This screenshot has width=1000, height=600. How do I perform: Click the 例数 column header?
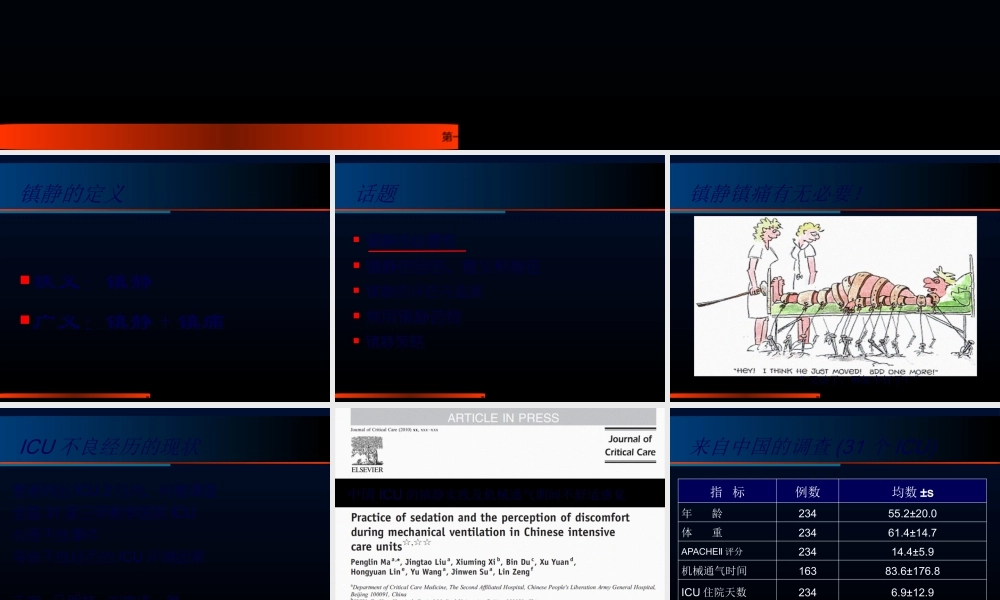tap(807, 491)
